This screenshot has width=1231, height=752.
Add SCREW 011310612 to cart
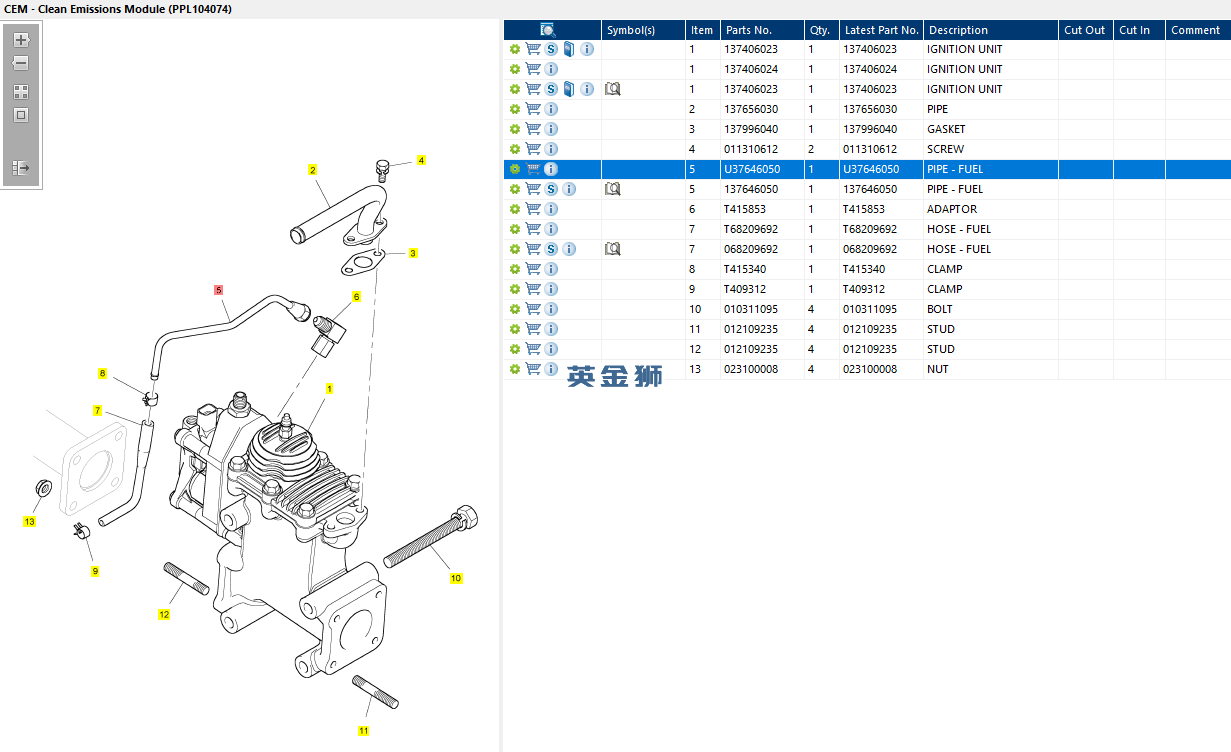[x=533, y=149]
